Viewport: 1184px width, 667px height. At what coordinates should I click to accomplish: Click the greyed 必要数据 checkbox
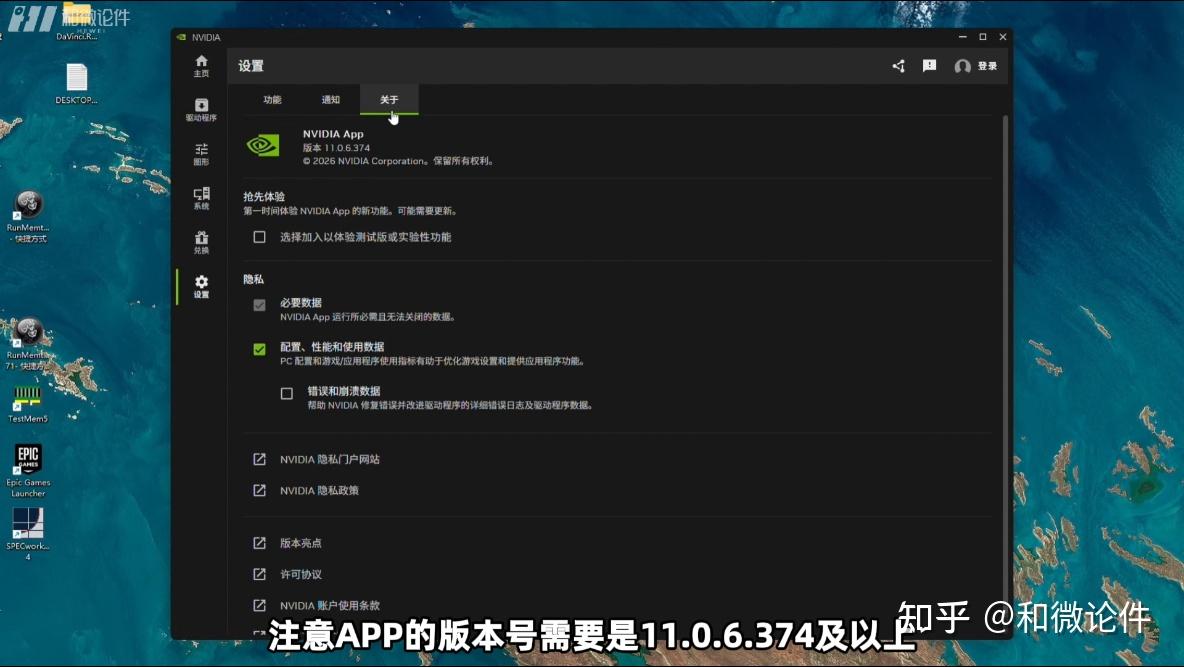tap(259, 305)
